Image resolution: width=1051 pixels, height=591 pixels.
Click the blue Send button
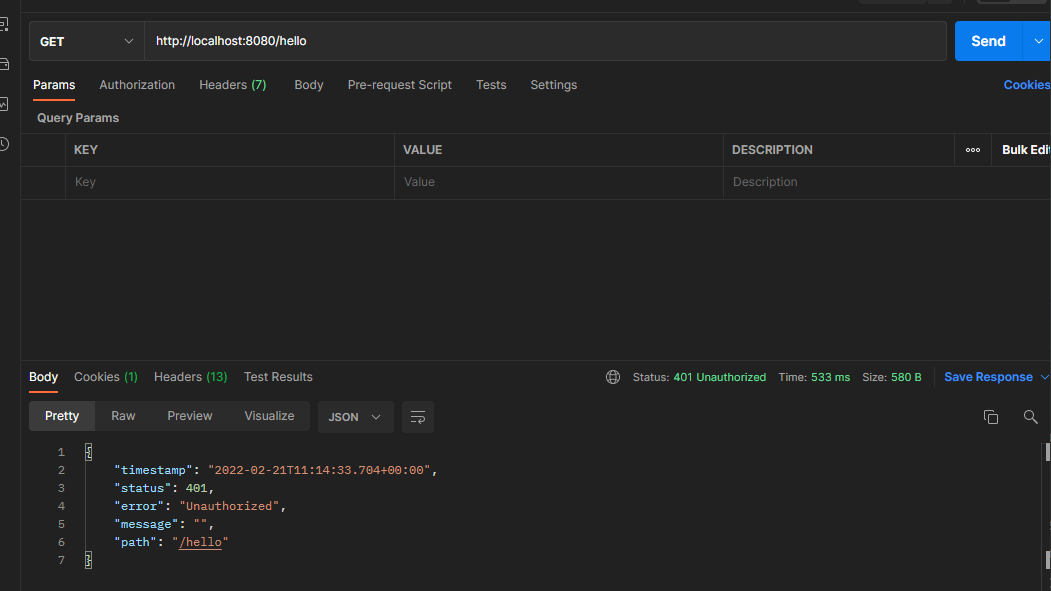[989, 42]
